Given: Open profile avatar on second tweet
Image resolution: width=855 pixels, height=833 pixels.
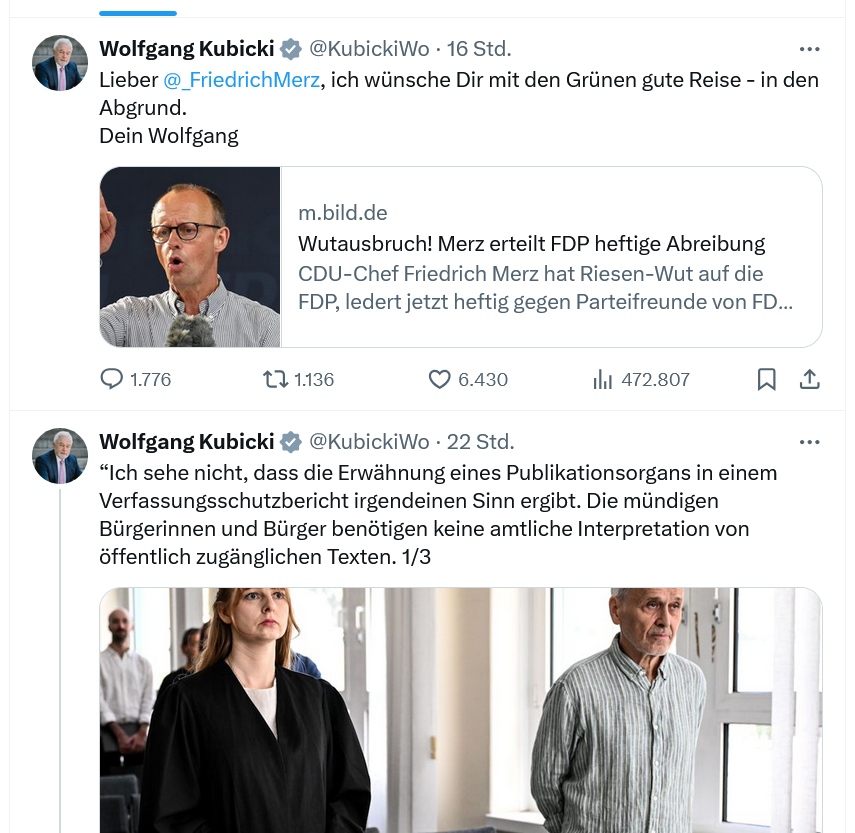Looking at the screenshot, I should point(60,456).
